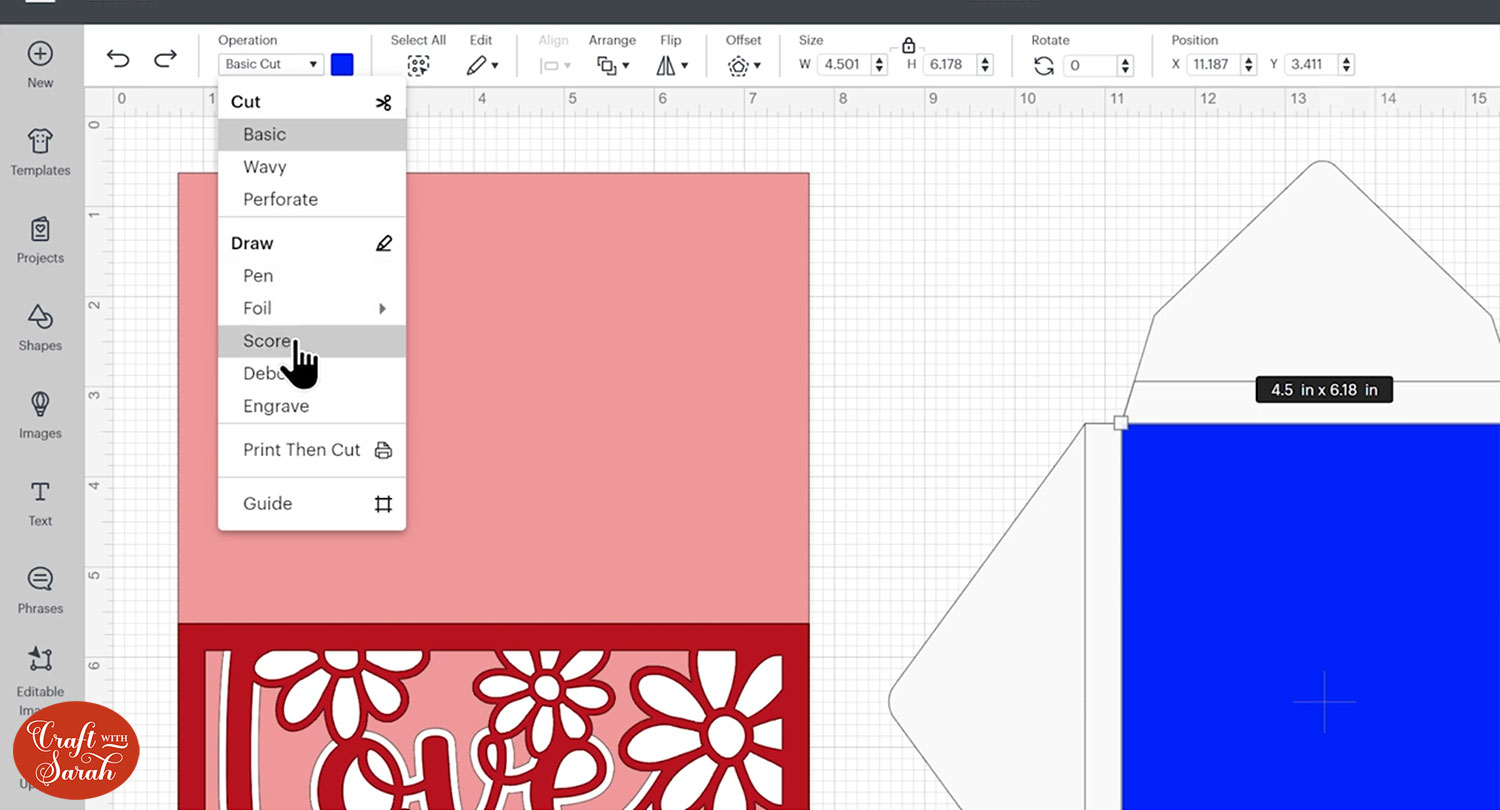
Task: Toggle the size aspect ratio lock
Action: point(908,45)
